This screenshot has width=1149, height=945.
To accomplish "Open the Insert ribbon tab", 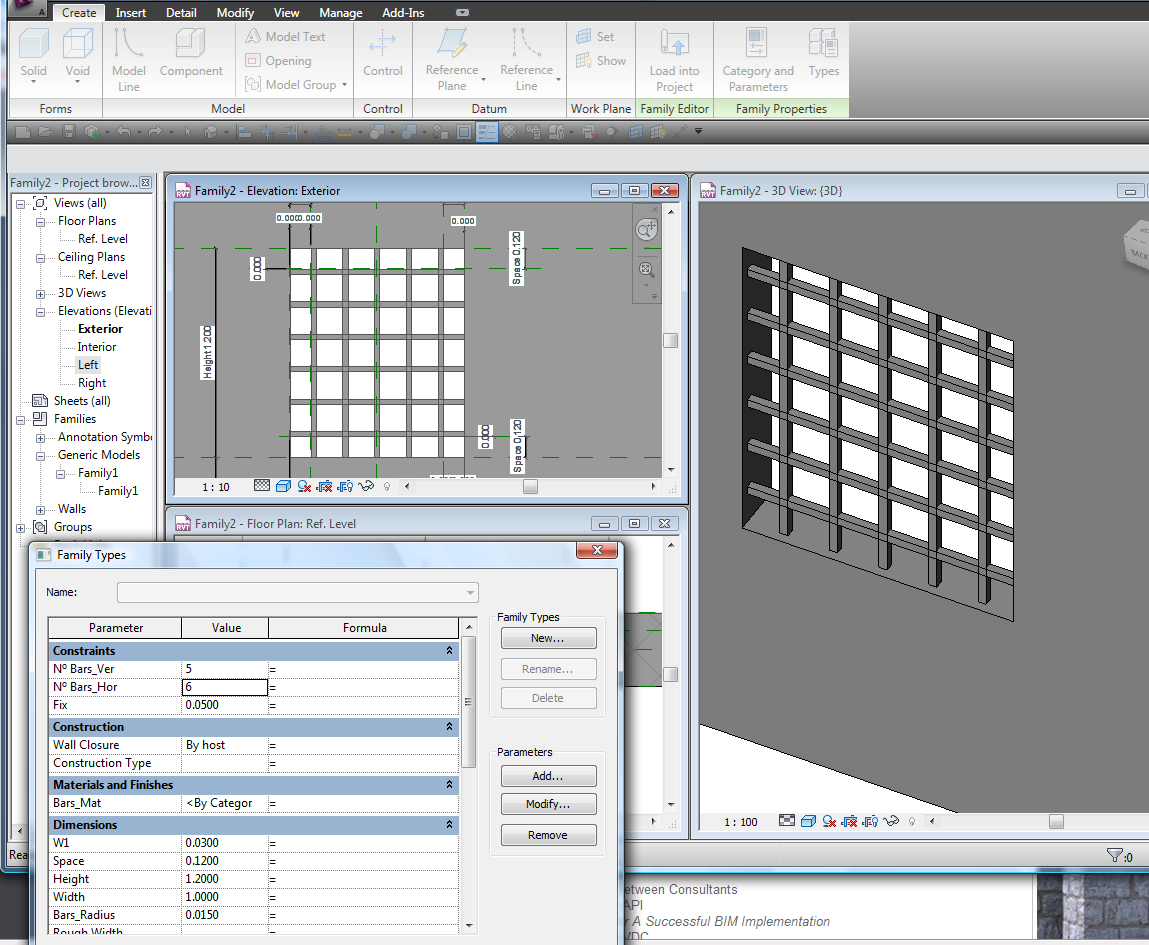I will 130,13.
